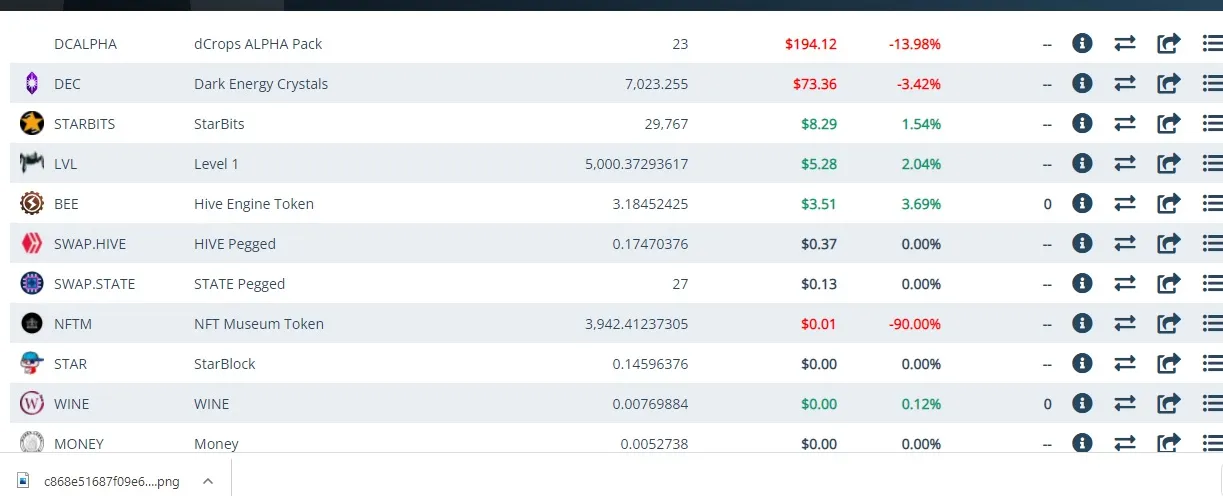The width and height of the screenshot is (1223, 496).
Task: Click the 'StarBlock' token name
Action: (x=224, y=364)
